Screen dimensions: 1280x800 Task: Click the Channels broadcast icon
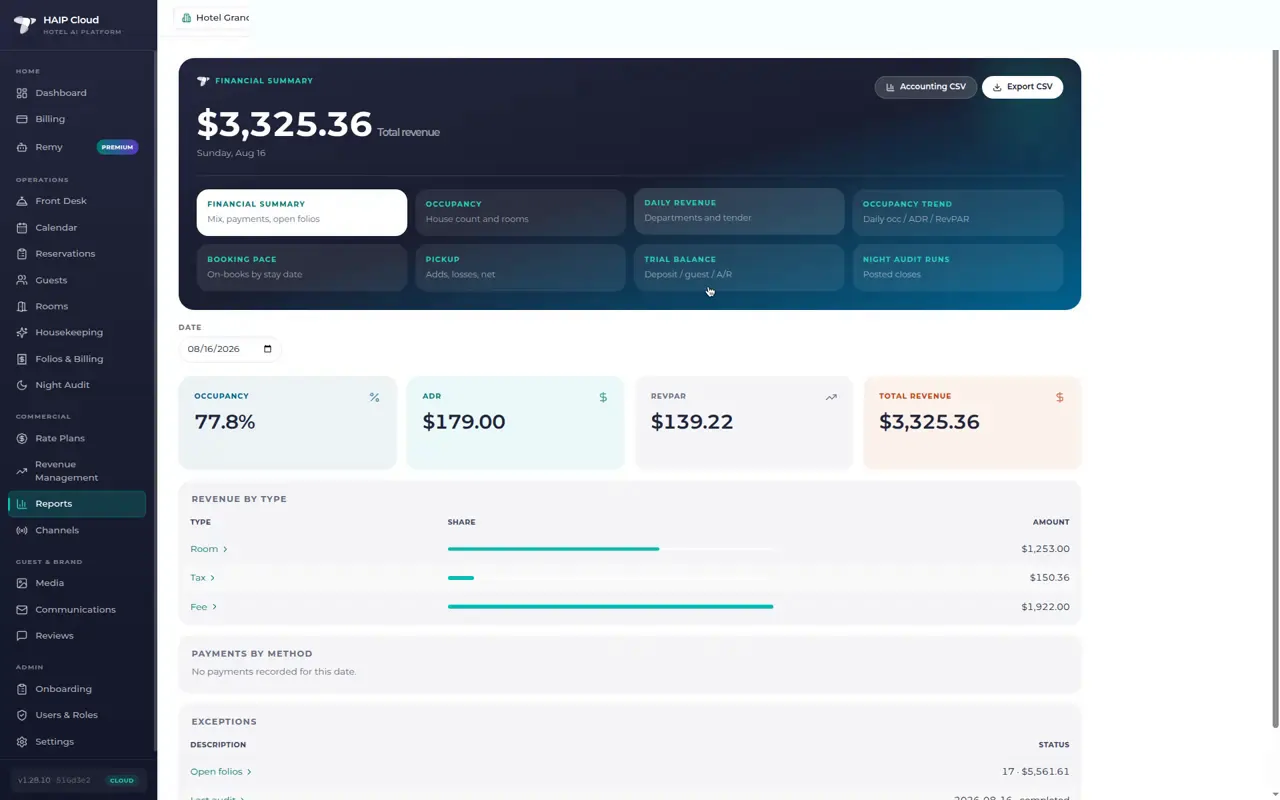(x=22, y=530)
